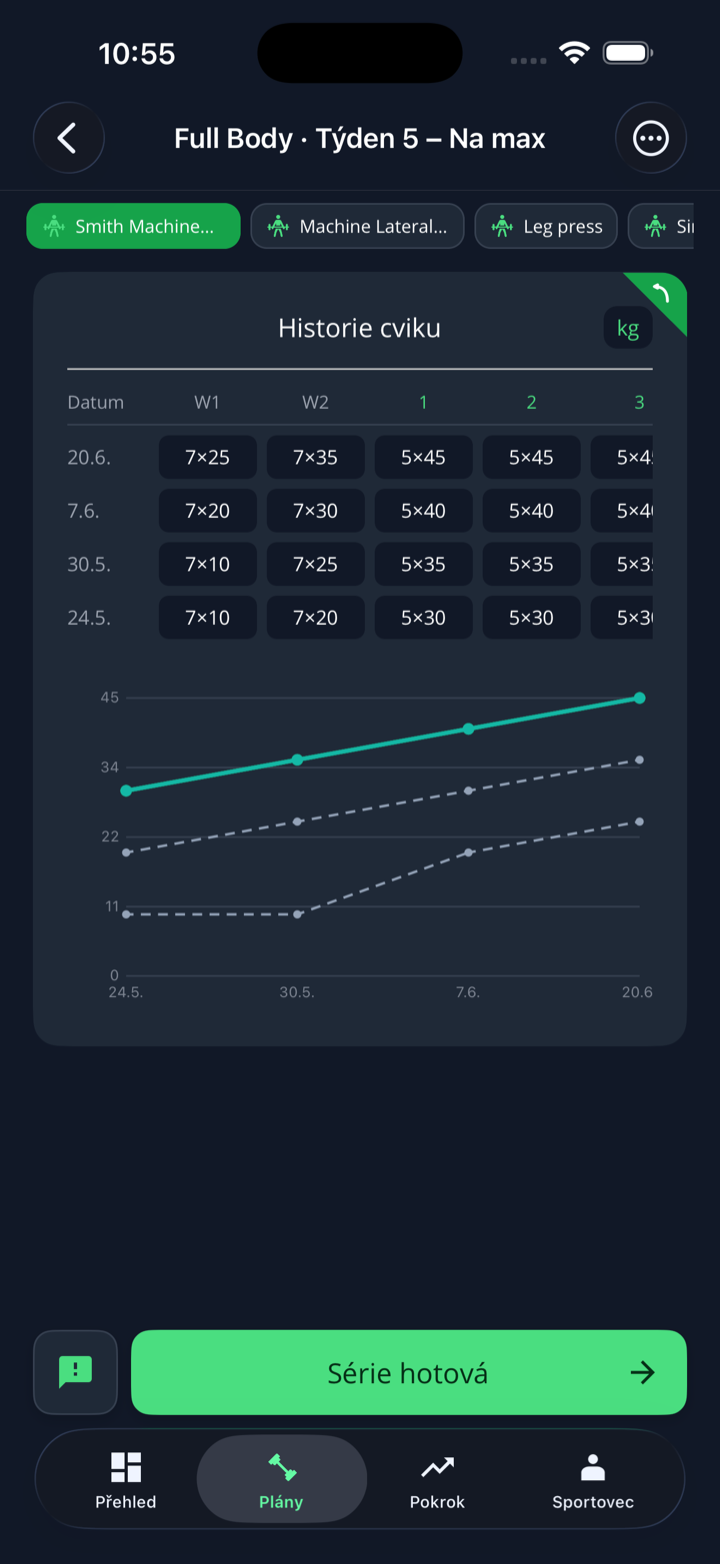Tap the arrow on Série hotová button
The width and height of the screenshot is (720, 1564).
[642, 1372]
